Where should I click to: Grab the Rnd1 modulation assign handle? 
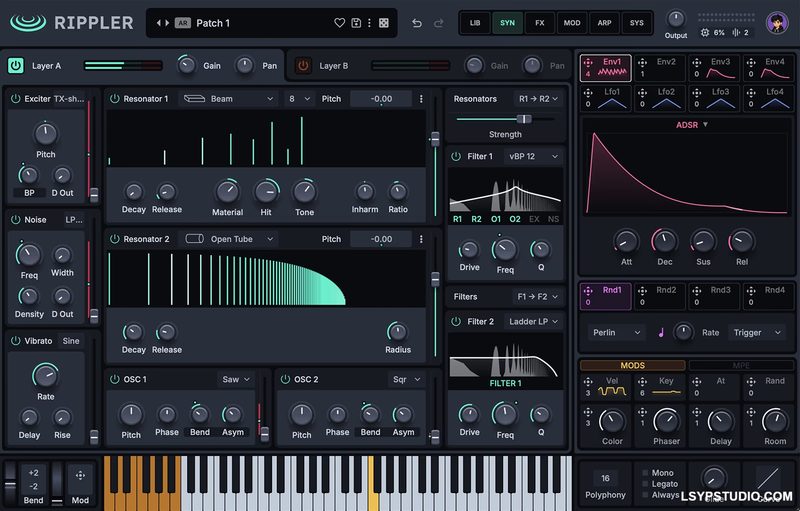[588, 290]
